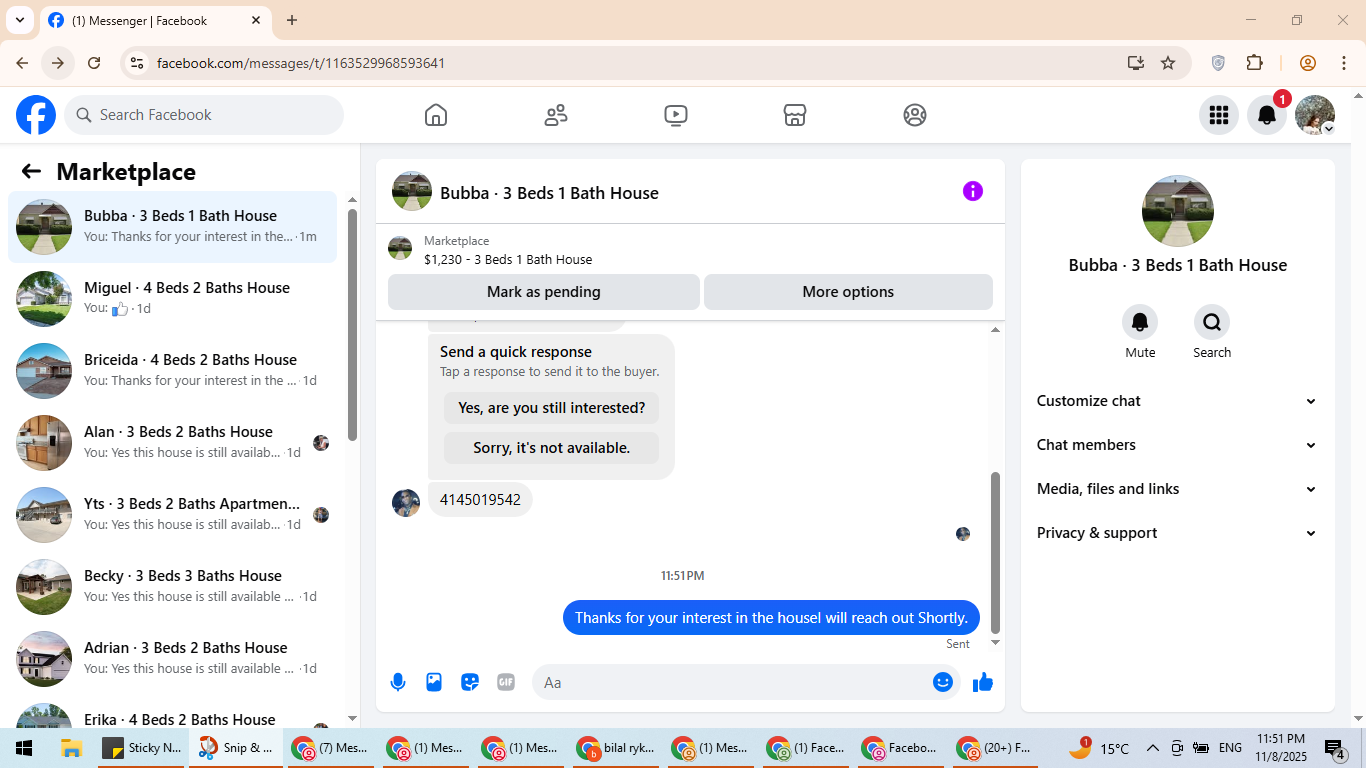Record a voice clip with microphone icon
This screenshot has height=768, width=1366.
398,682
